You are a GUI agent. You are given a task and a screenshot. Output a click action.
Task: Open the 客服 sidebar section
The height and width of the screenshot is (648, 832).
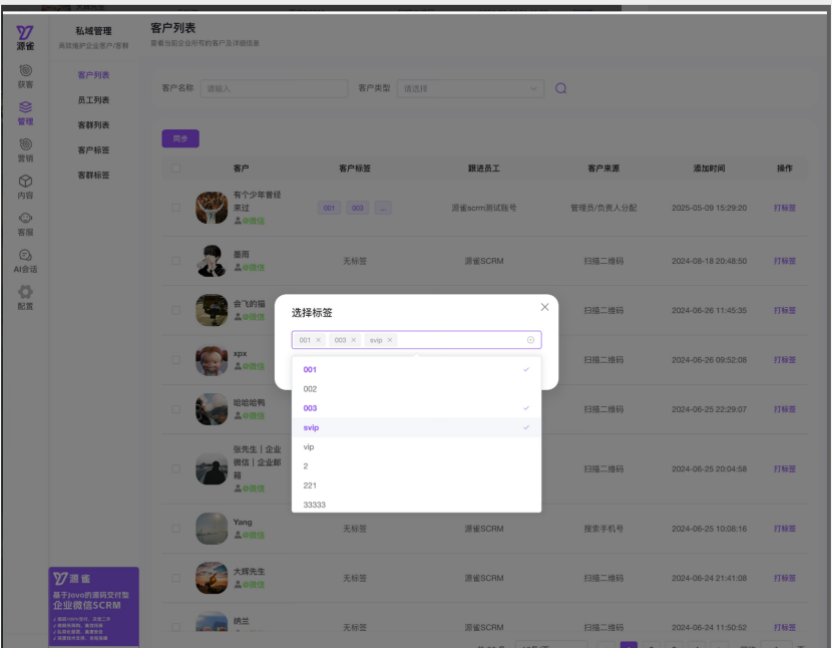(25, 224)
